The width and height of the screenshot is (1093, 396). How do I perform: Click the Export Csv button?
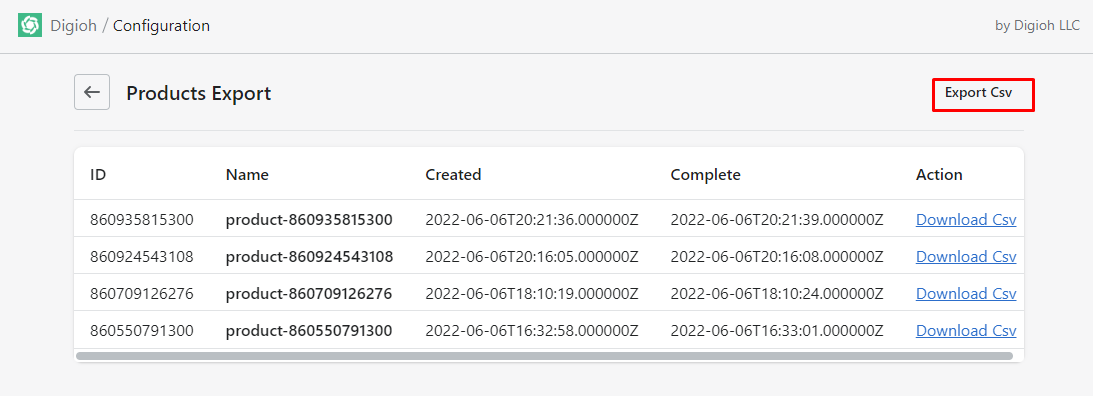(x=983, y=95)
